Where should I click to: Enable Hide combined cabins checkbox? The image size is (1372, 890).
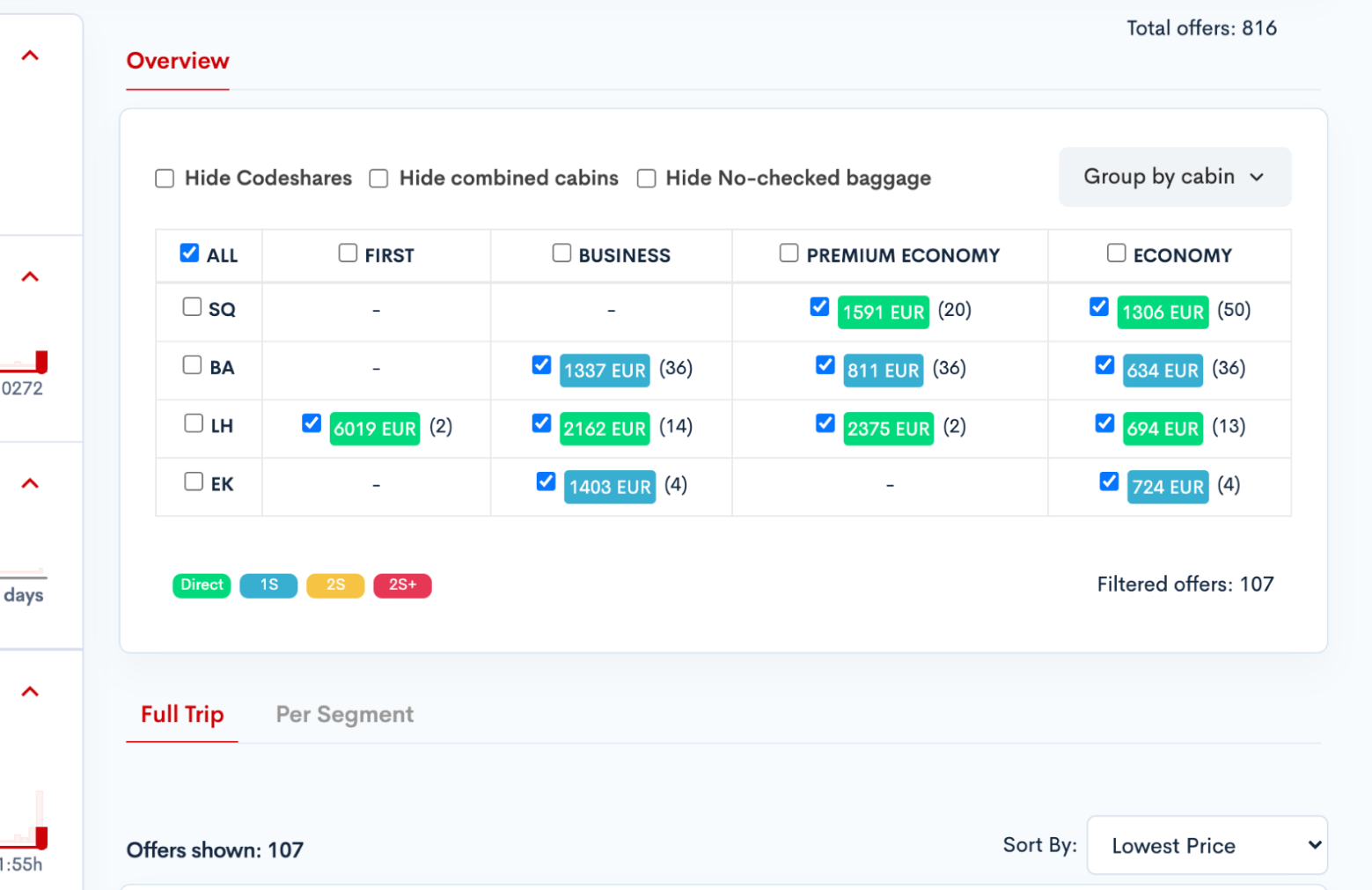click(x=378, y=179)
